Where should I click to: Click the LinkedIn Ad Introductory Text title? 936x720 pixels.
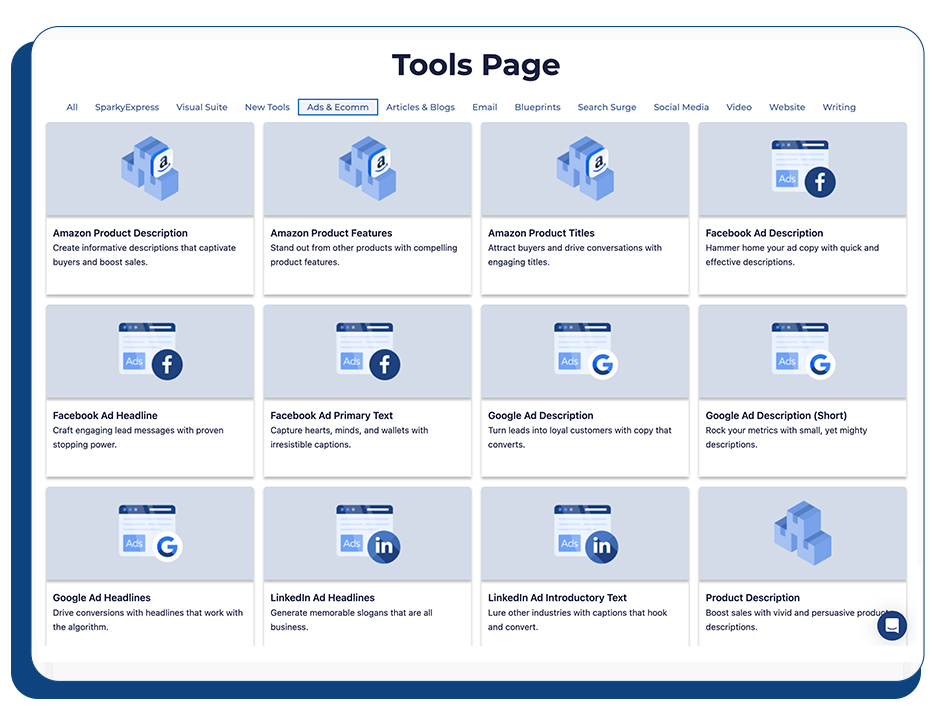(x=557, y=597)
